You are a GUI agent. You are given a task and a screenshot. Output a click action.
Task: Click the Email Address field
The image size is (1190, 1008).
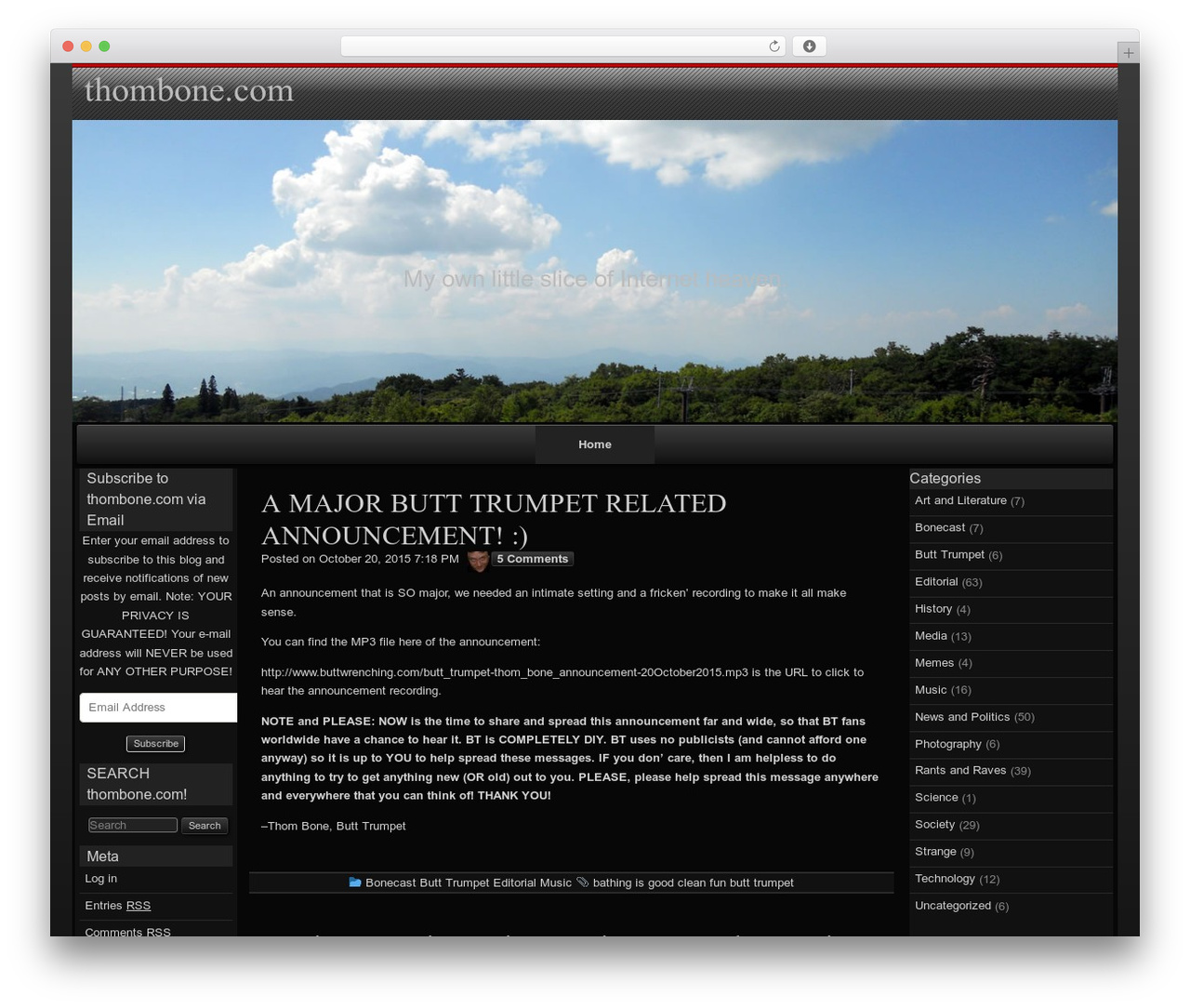coord(158,708)
